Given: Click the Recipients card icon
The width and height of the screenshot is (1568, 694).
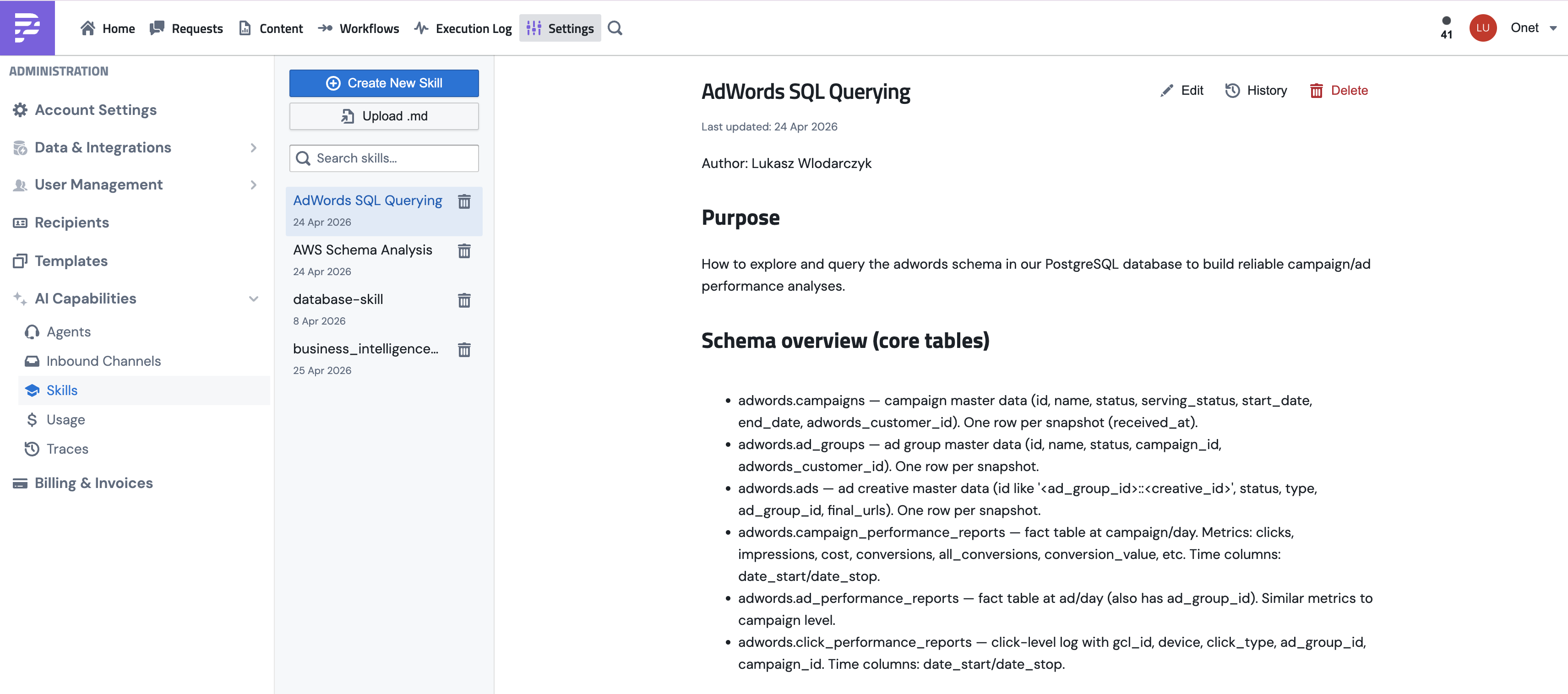Looking at the screenshot, I should tap(20, 222).
